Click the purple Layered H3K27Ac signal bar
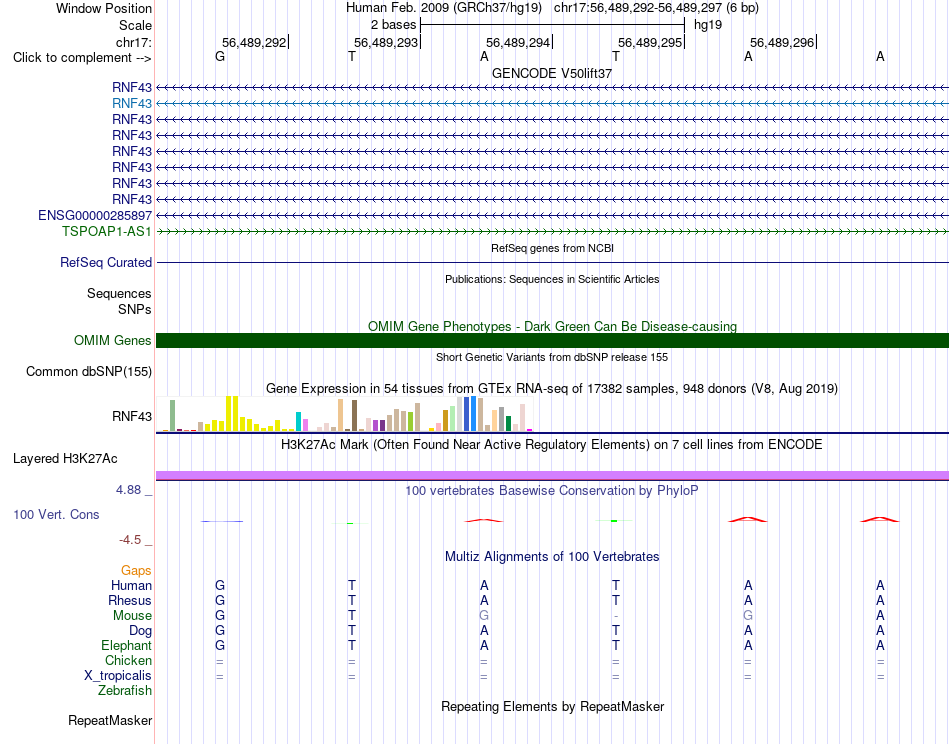 click(x=552, y=476)
